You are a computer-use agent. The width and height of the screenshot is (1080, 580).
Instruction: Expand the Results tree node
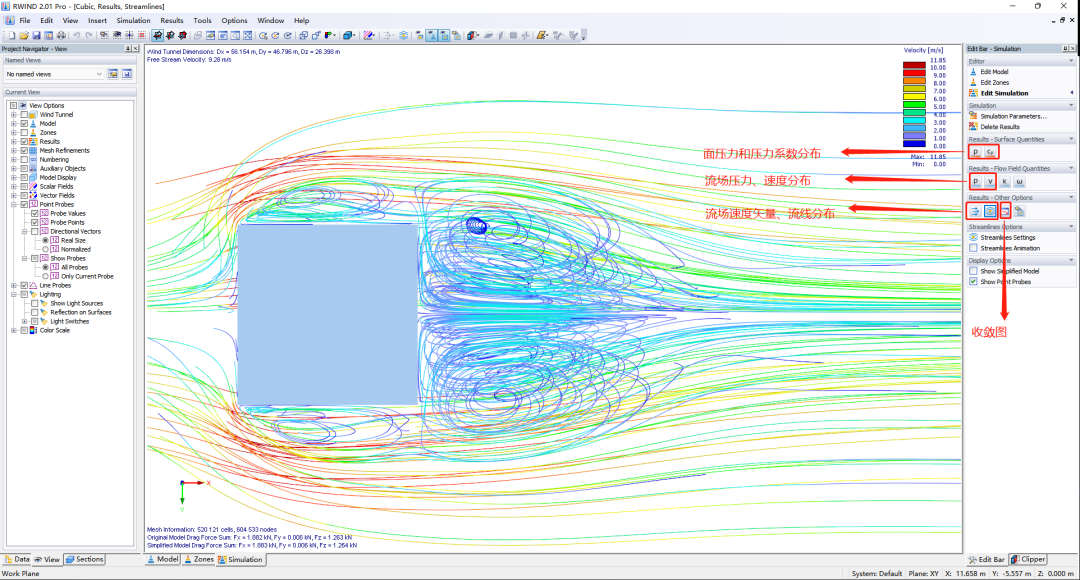pyautogui.click(x=13, y=141)
